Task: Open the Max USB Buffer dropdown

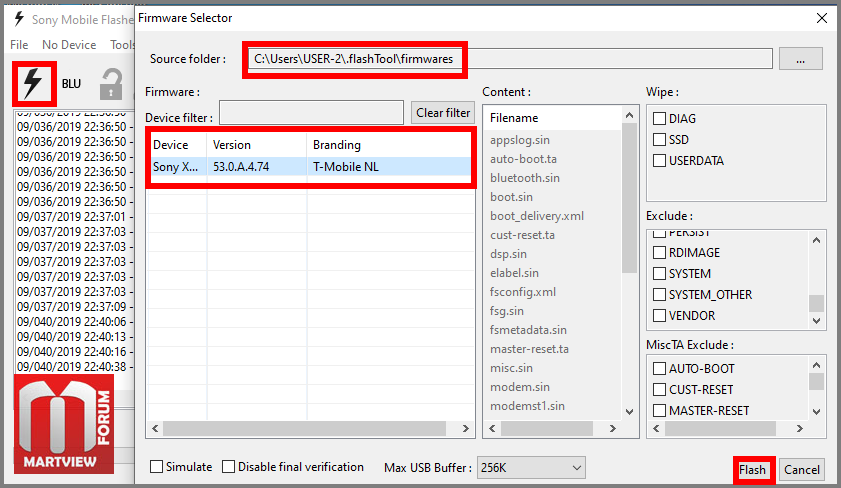Action: (530, 468)
